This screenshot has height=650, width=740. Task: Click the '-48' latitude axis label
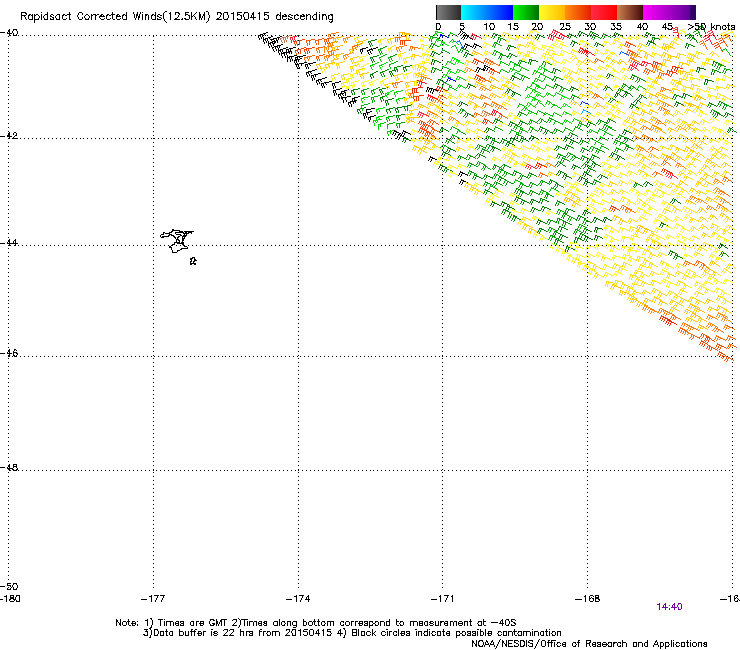(x=9, y=467)
